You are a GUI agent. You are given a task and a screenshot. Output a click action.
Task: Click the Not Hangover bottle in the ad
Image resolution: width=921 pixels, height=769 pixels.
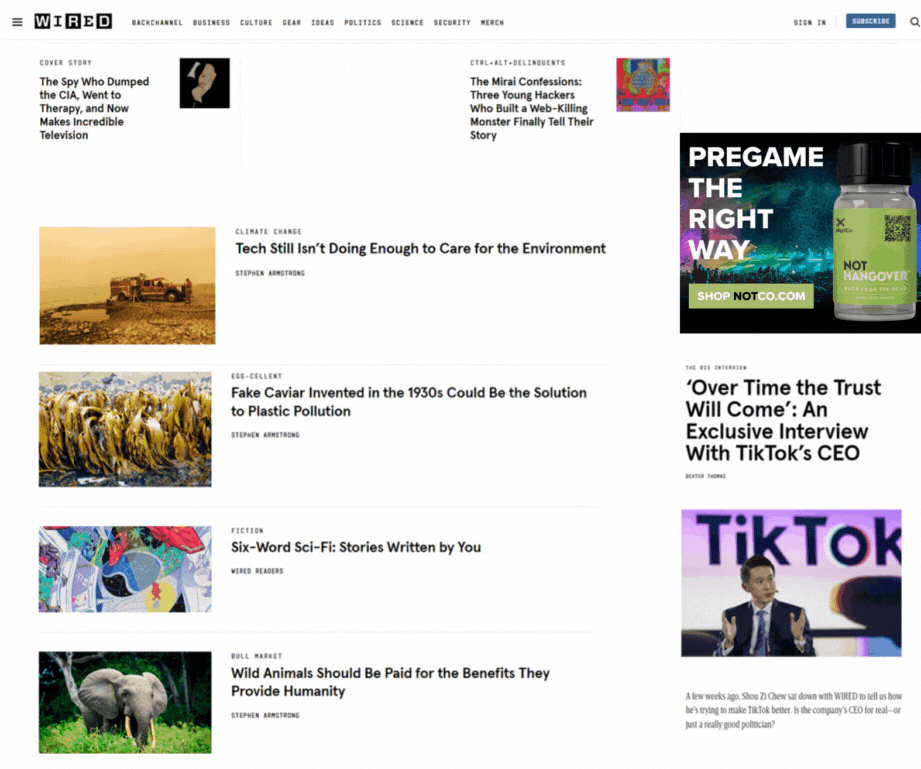click(x=875, y=232)
